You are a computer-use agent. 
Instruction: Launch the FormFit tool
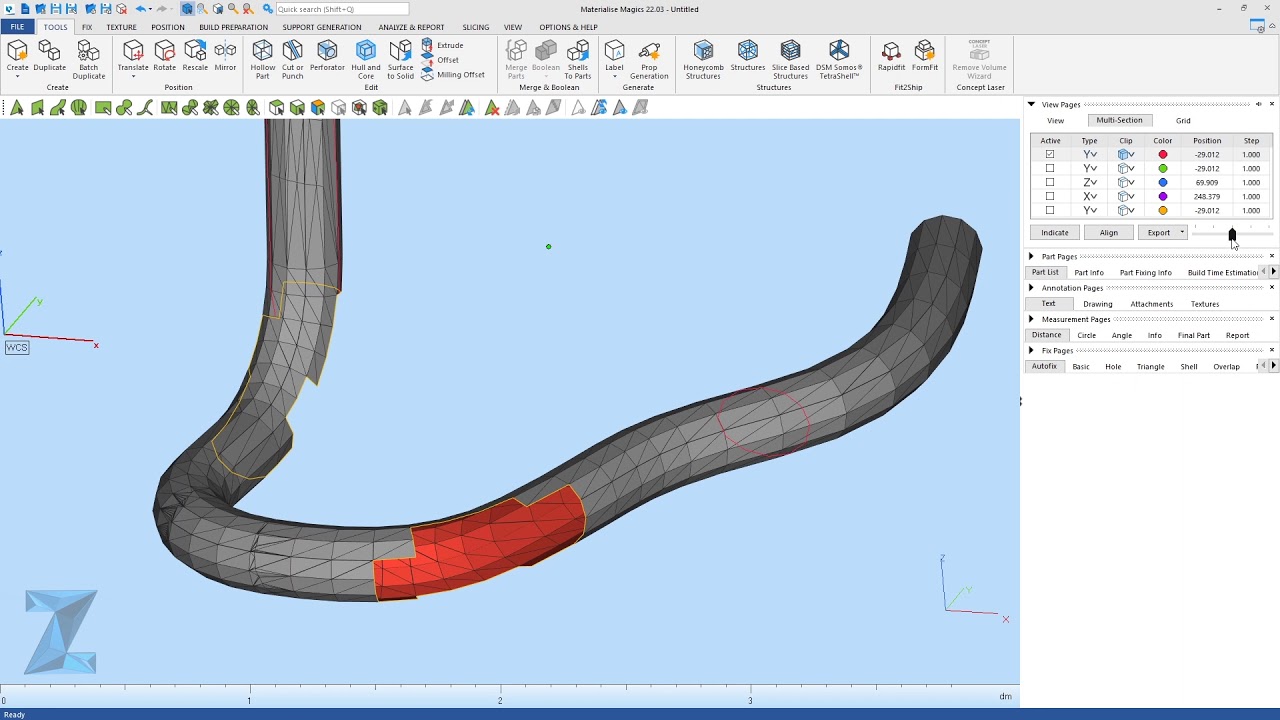pos(925,56)
